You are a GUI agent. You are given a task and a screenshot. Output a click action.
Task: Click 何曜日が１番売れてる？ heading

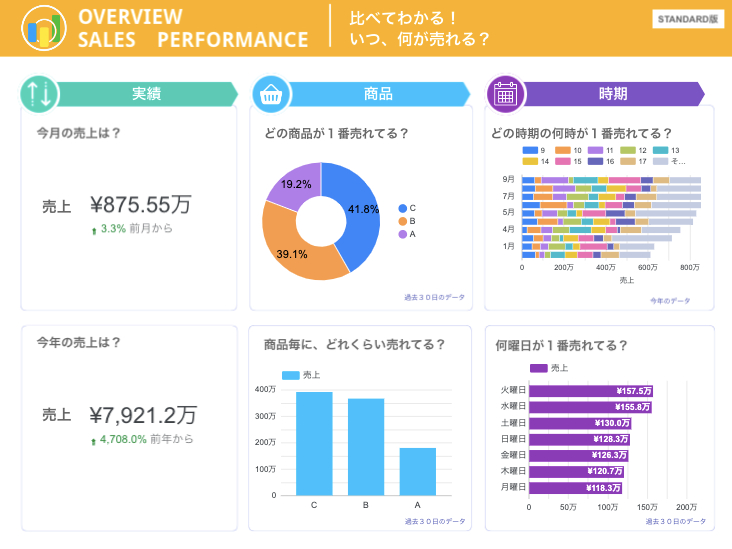(561, 345)
